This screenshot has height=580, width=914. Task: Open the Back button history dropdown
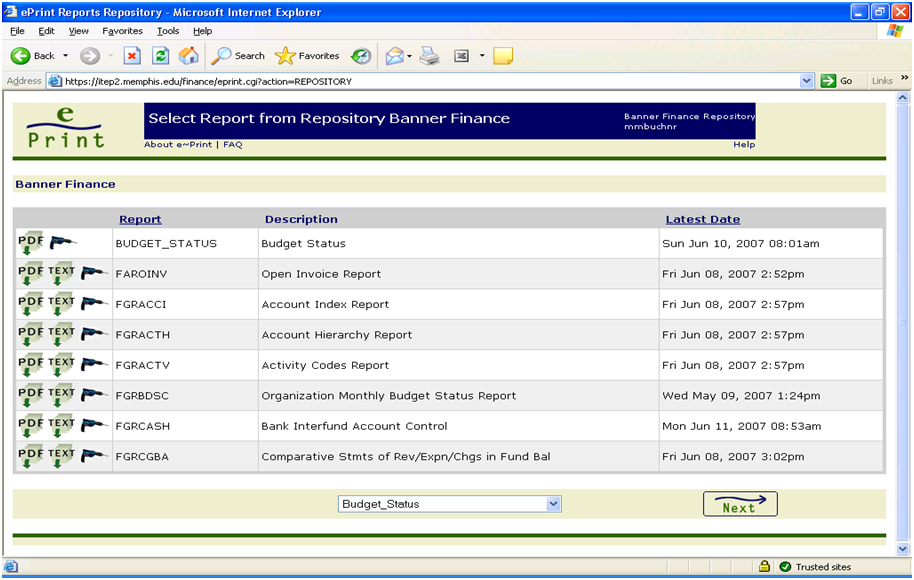pos(66,56)
